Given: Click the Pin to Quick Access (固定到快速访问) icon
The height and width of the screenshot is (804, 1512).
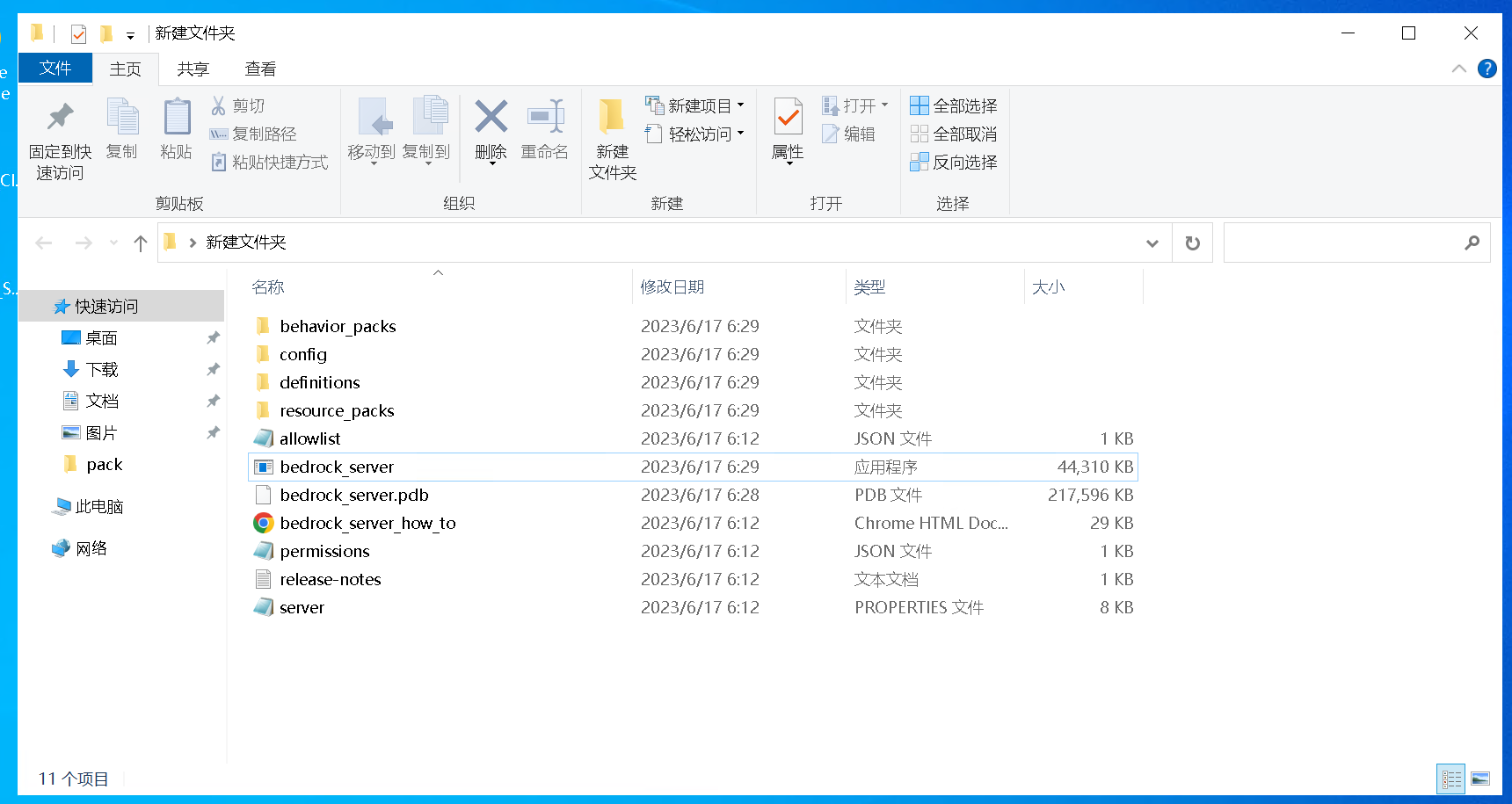Looking at the screenshot, I should coord(60,117).
